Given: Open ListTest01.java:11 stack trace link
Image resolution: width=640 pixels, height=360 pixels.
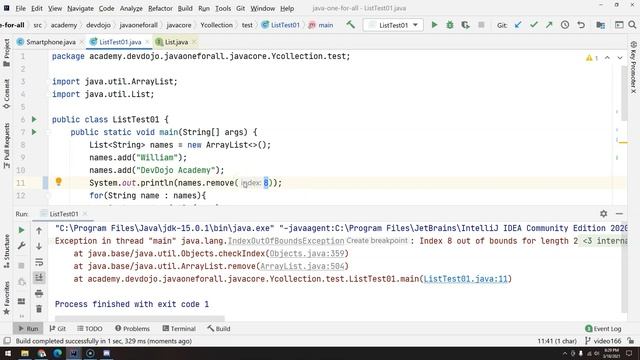Looking at the screenshot, I should click(x=465, y=279).
